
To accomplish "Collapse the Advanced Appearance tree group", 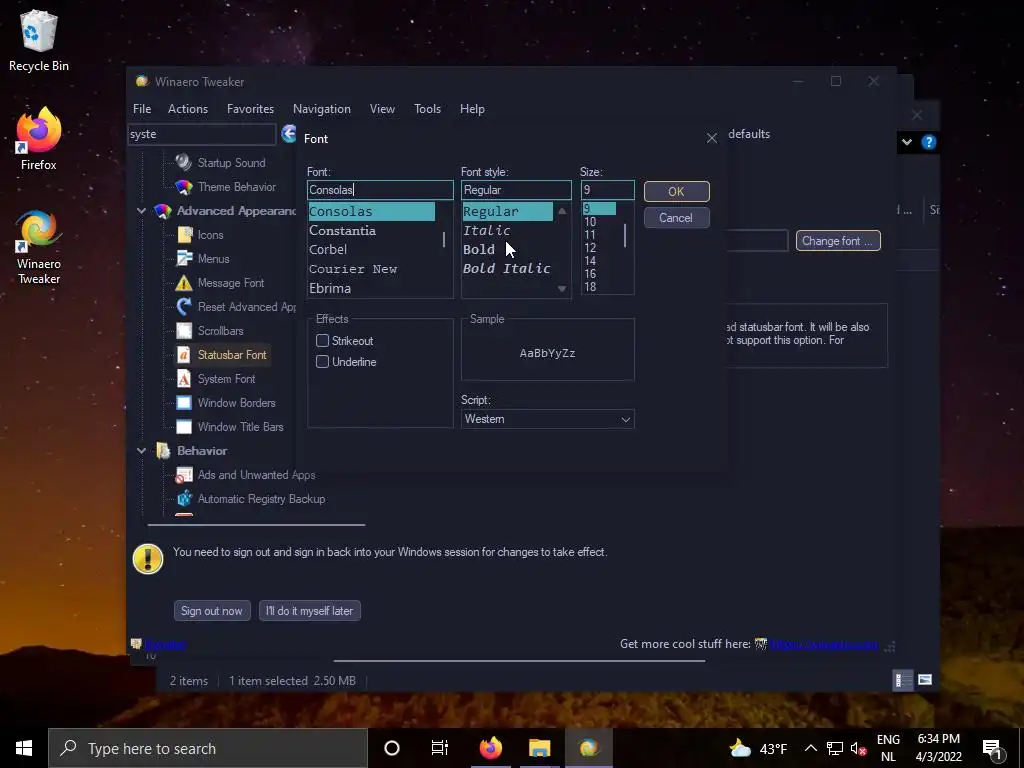I will [141, 211].
